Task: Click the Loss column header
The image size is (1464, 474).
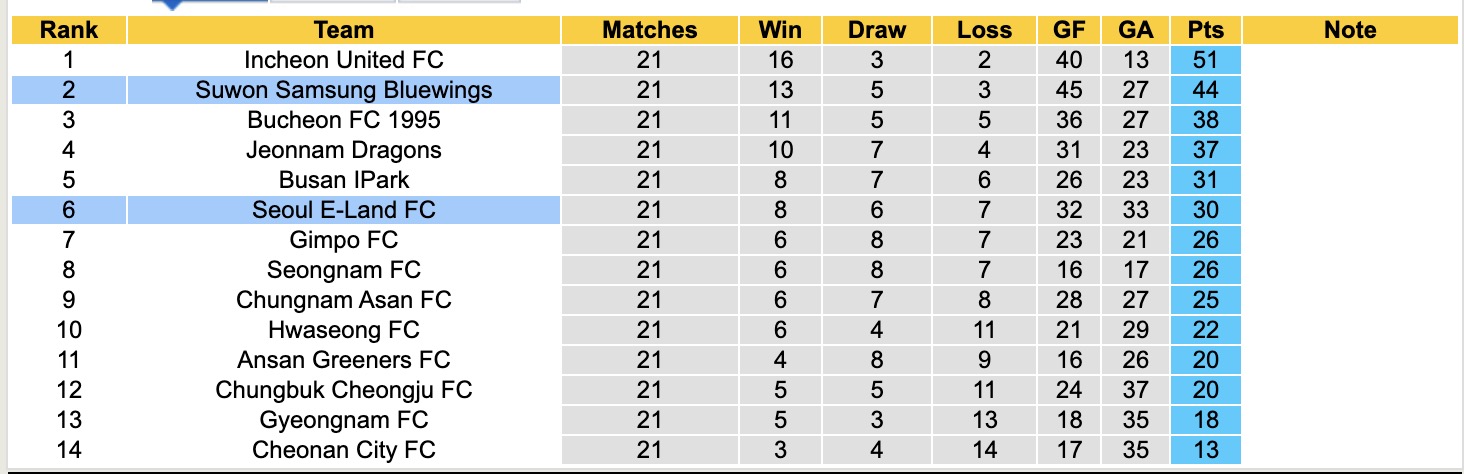Action: click(x=984, y=30)
